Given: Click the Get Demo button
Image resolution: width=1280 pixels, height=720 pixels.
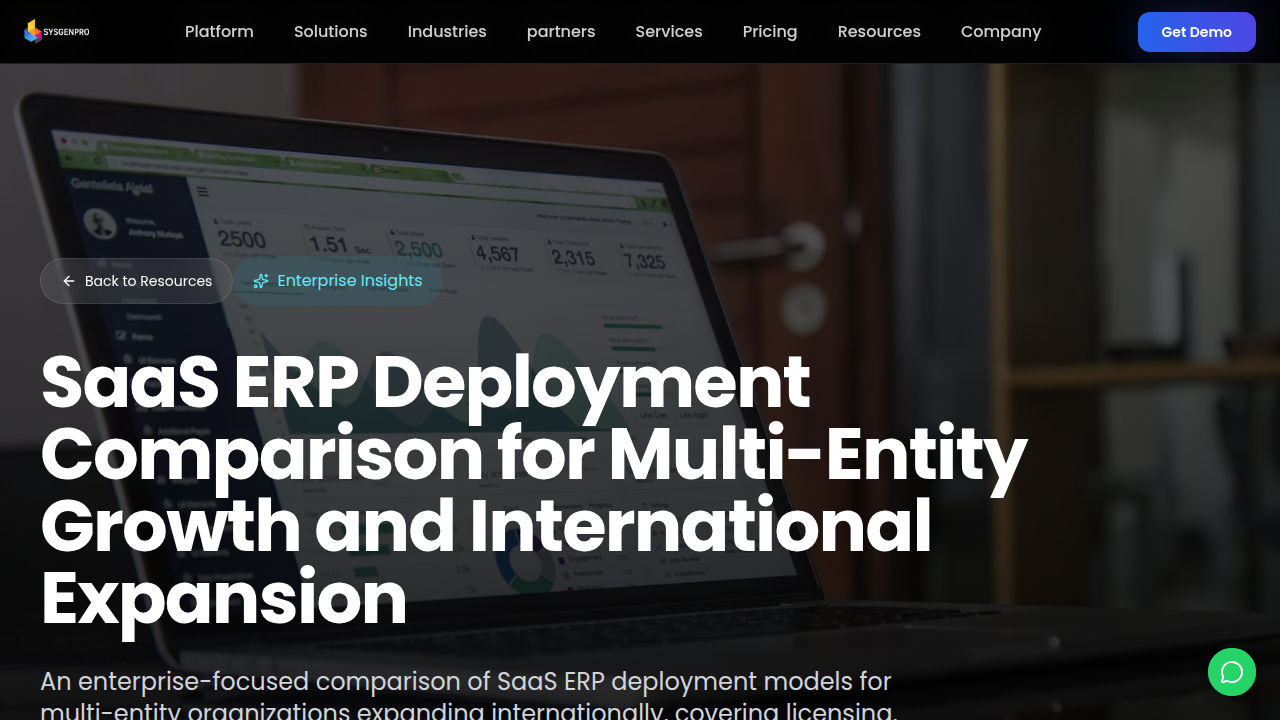Looking at the screenshot, I should click(x=1197, y=32).
